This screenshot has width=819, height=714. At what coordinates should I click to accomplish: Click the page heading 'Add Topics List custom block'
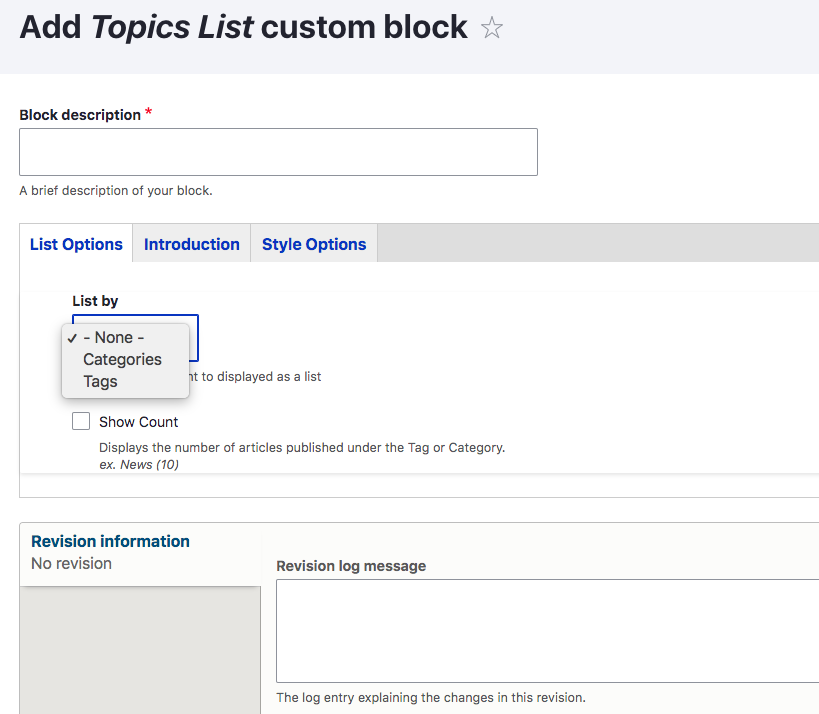[243, 27]
